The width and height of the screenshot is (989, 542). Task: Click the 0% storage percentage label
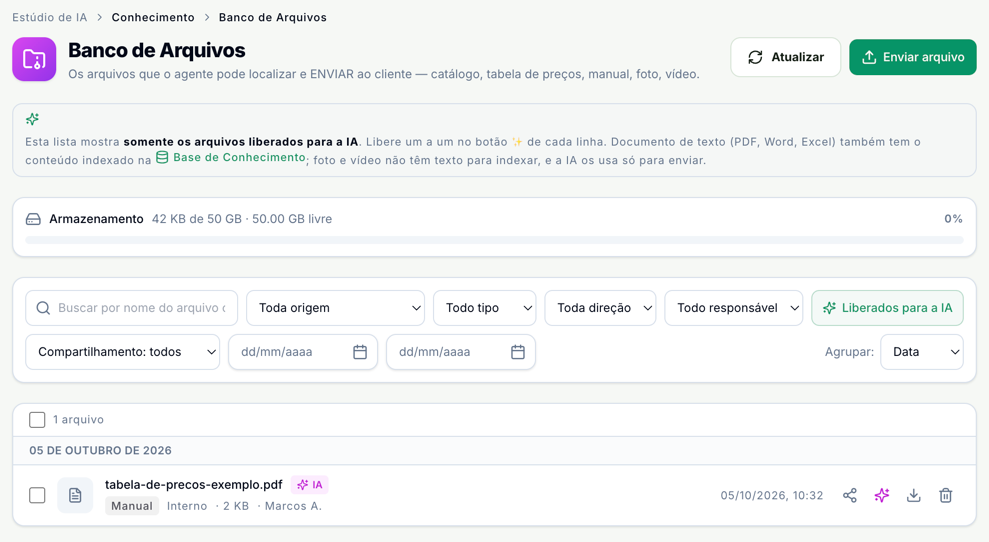click(x=953, y=219)
